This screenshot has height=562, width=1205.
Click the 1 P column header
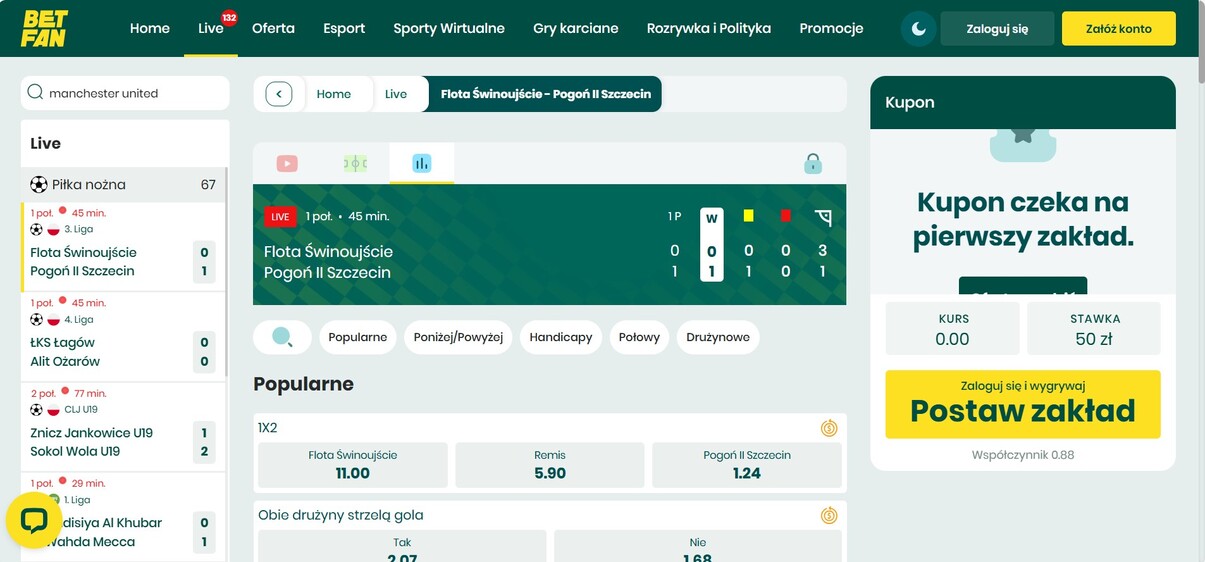coord(675,217)
